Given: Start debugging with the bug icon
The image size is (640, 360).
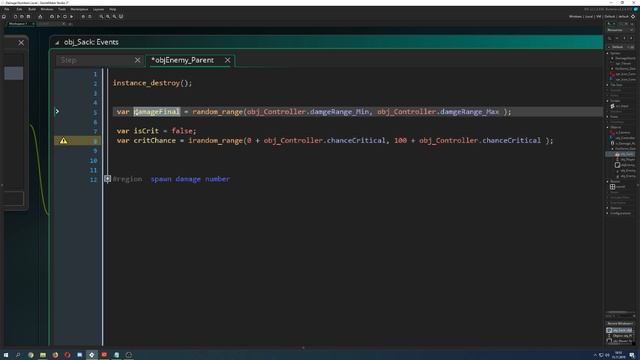Looking at the screenshot, I should click(x=52, y=17).
